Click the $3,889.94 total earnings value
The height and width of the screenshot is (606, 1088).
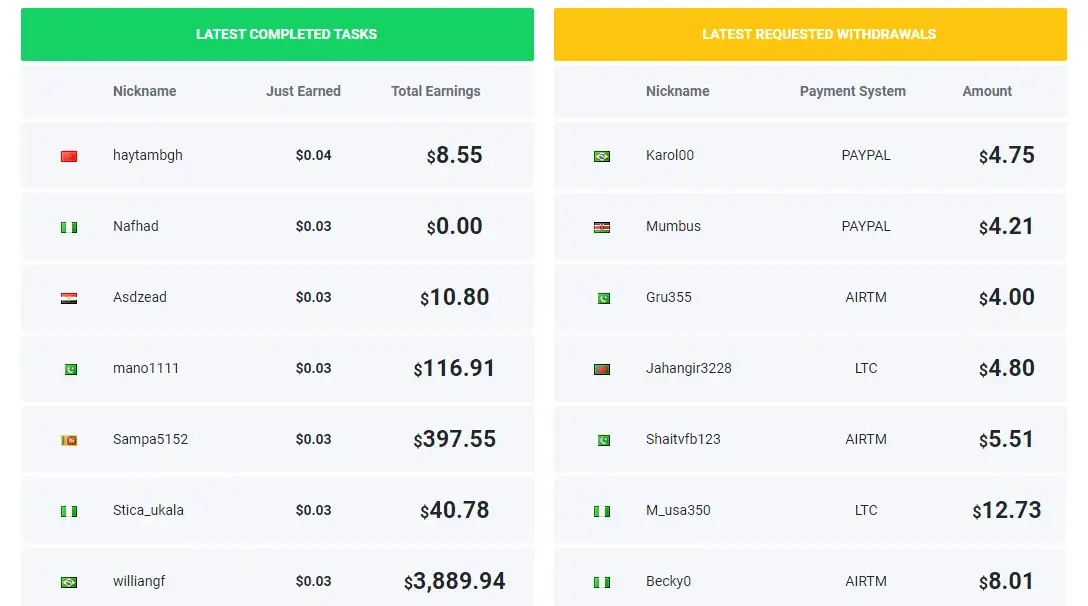click(454, 581)
